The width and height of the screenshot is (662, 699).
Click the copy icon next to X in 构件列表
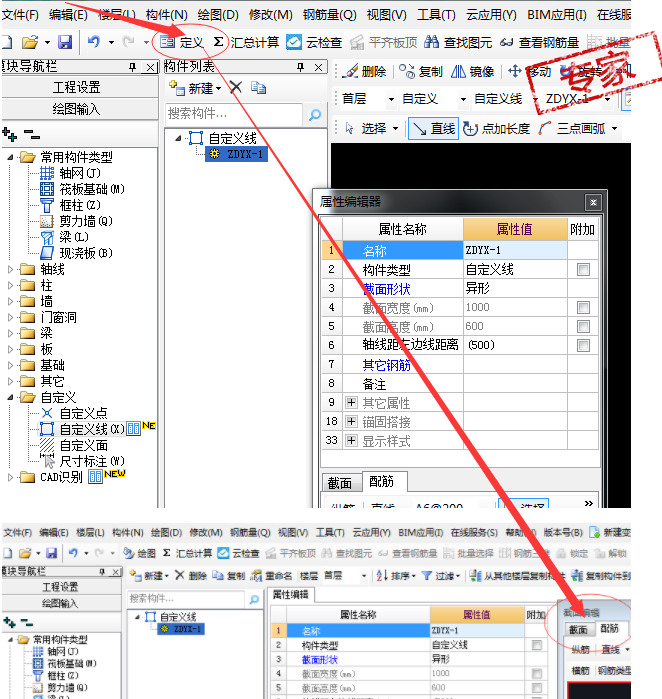coord(258,88)
